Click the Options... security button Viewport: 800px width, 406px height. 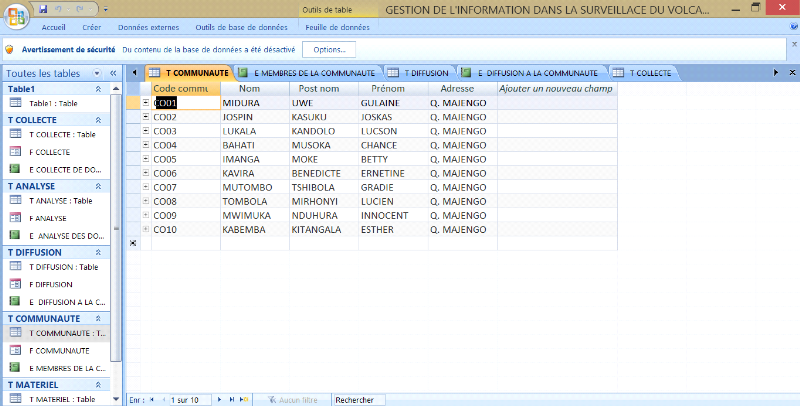[x=329, y=49]
